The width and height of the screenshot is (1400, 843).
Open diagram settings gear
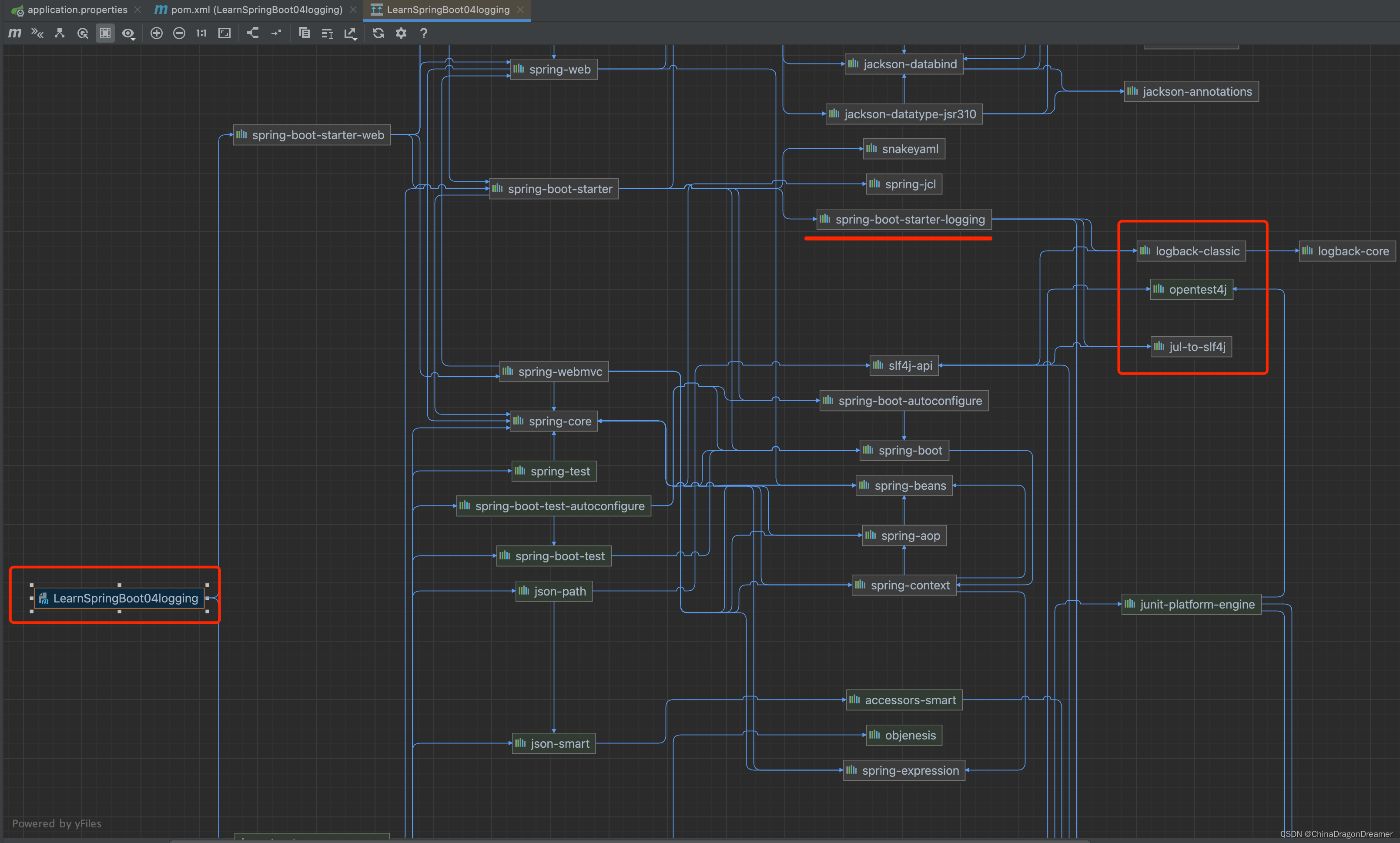pyautogui.click(x=401, y=33)
